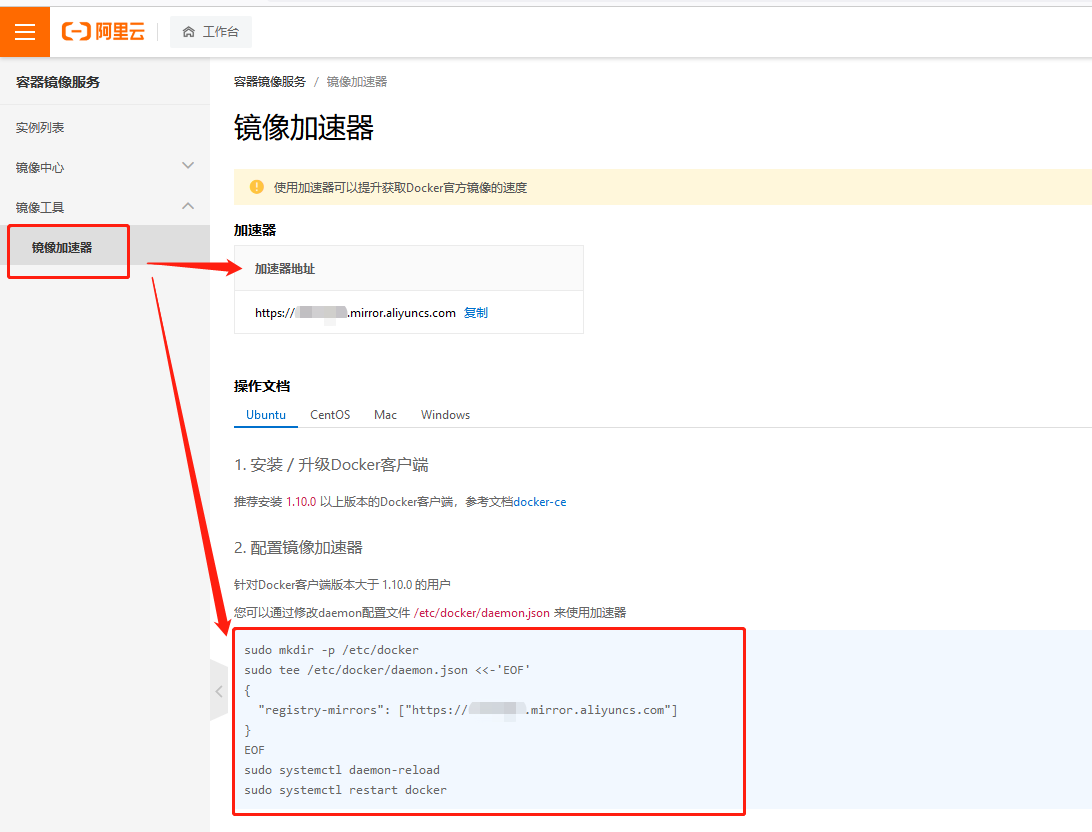The image size is (1092, 832).
Task: Click the '1. 安装 / 升级Docker客户端' heading
Action: [x=332, y=464]
